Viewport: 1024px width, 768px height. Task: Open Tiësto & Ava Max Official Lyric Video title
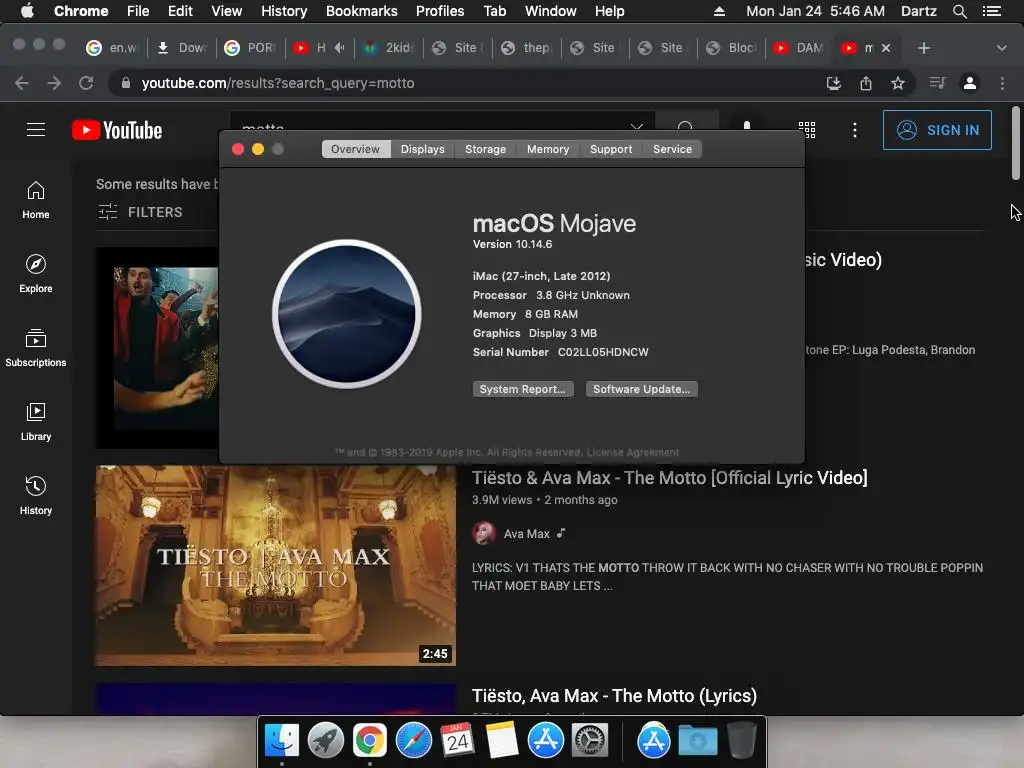[x=669, y=478]
